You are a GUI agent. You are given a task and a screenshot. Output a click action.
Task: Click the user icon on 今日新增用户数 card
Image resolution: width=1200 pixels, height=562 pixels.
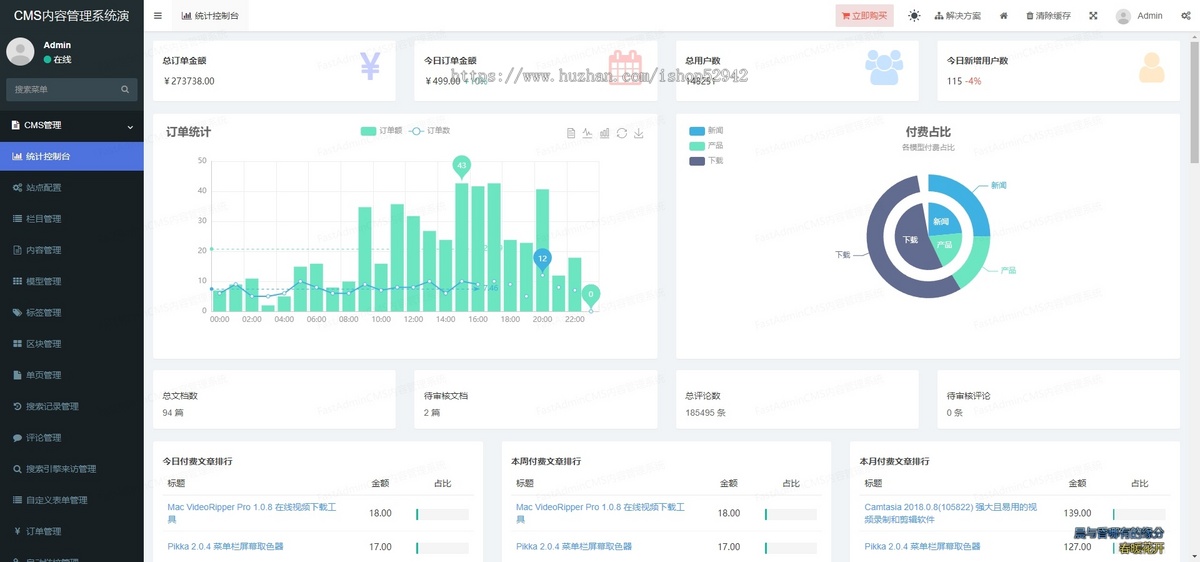[x=1152, y=67]
